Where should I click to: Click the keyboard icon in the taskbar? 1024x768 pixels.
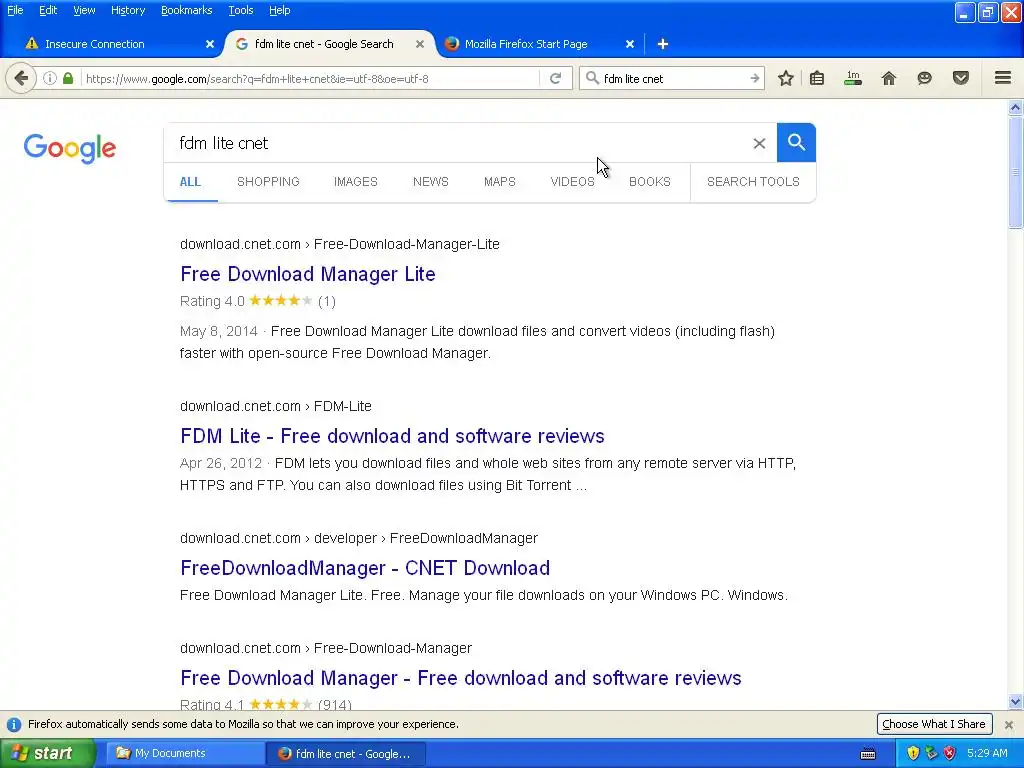pos(868,754)
